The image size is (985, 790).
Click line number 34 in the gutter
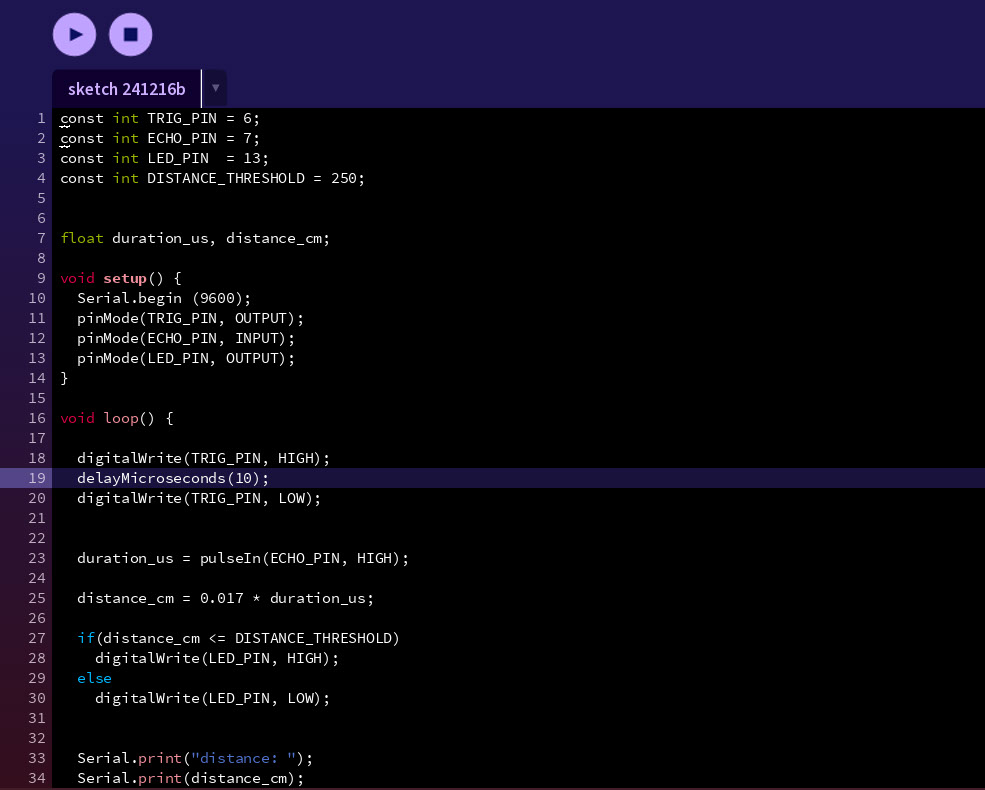point(37,778)
